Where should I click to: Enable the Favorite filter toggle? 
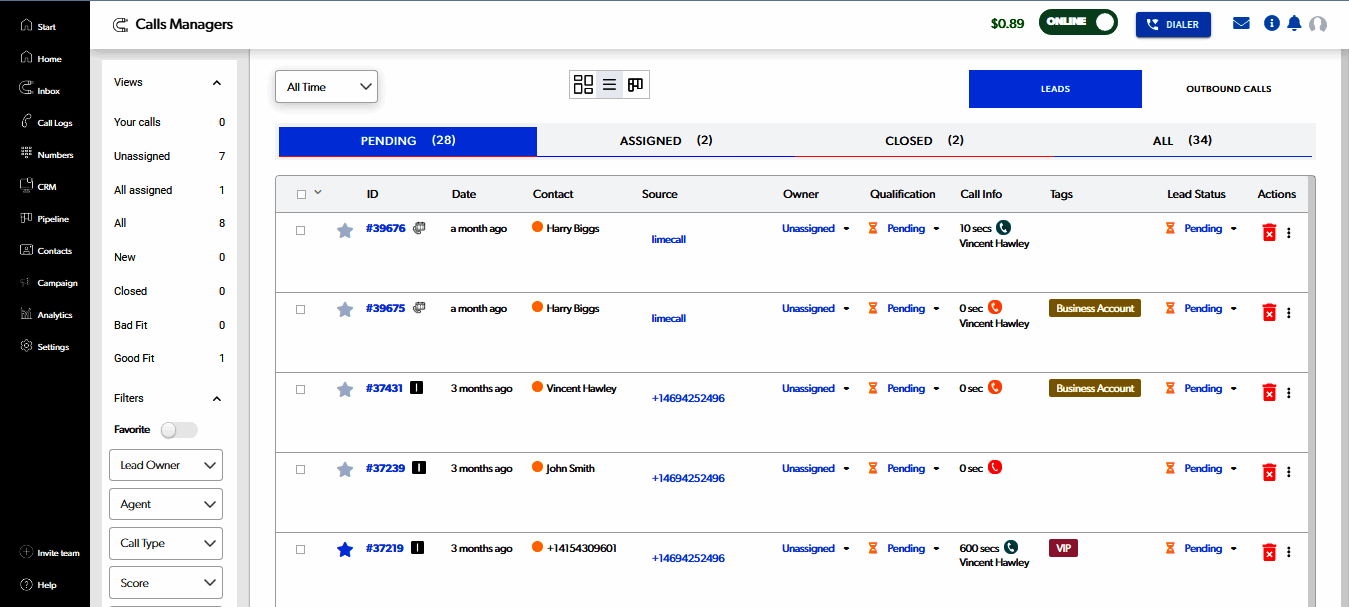click(x=179, y=430)
